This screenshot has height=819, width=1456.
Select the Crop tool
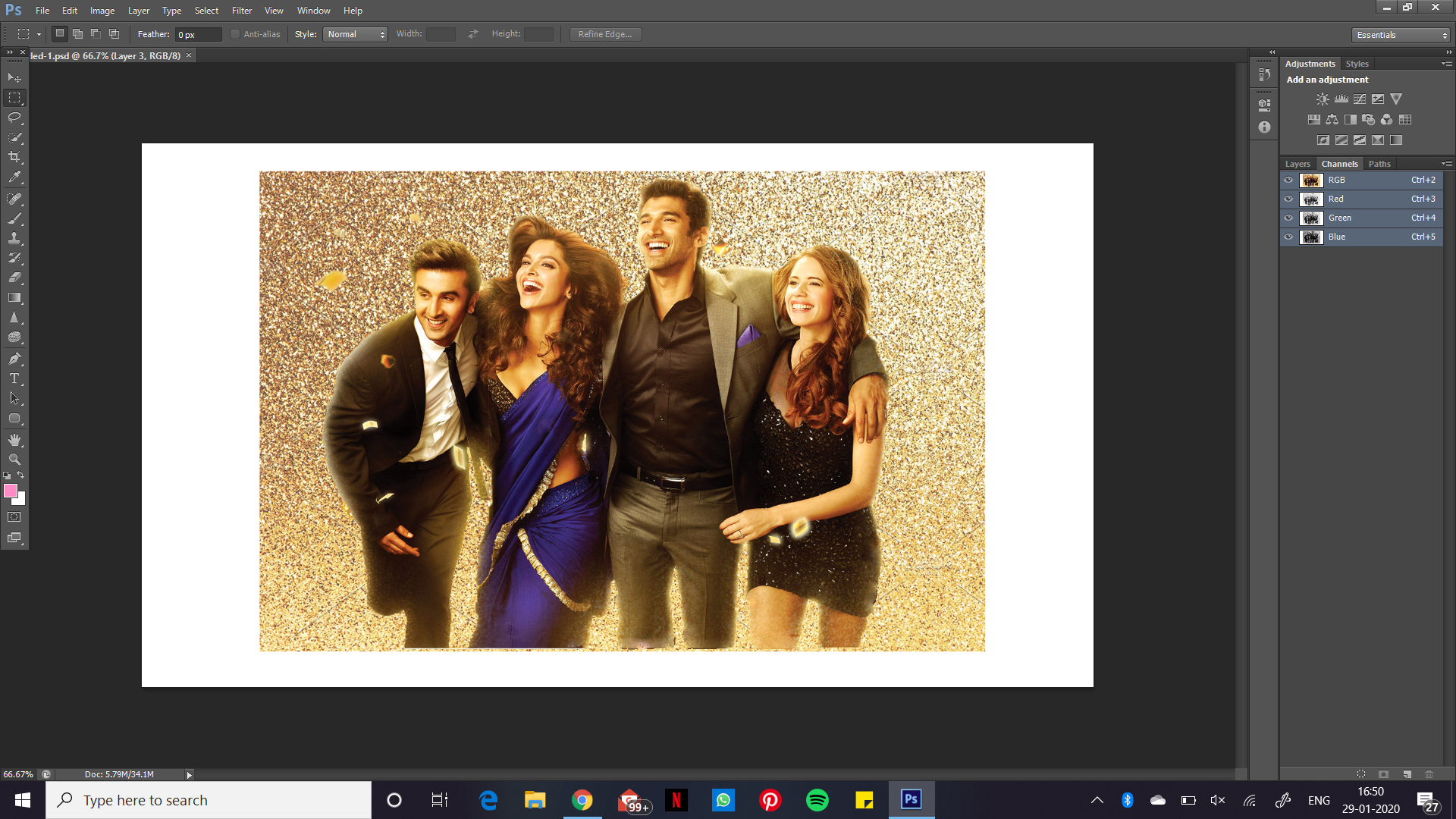tap(14, 157)
